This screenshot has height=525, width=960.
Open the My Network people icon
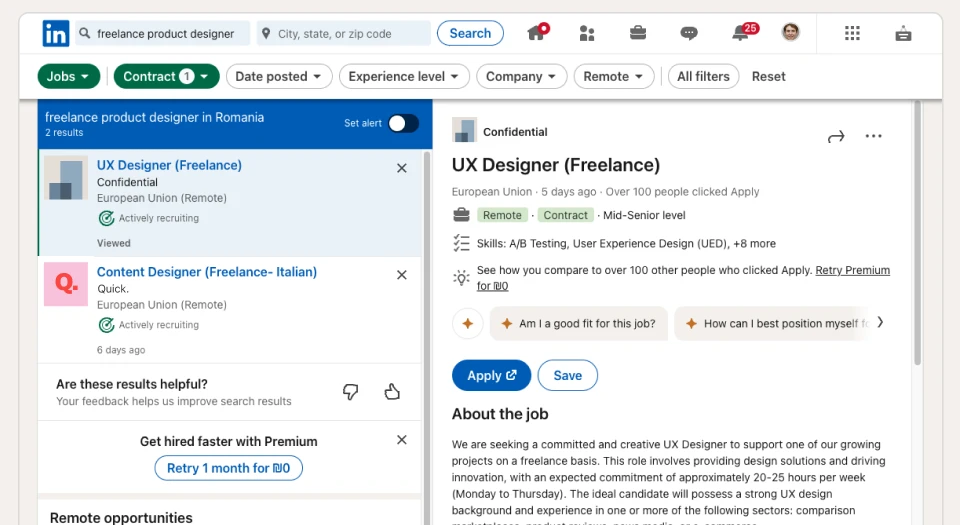[x=587, y=33]
